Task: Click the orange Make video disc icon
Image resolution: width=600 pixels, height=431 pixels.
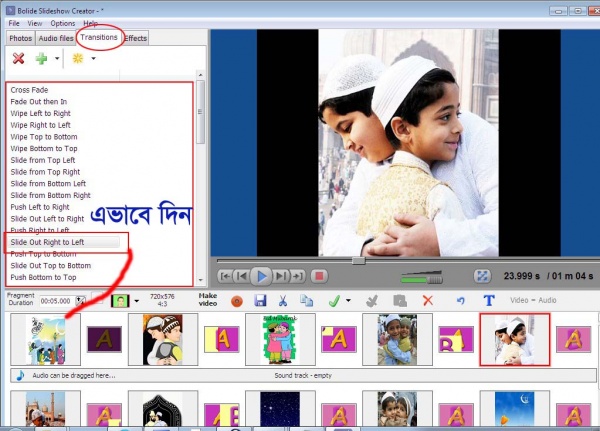Action: pos(237,302)
